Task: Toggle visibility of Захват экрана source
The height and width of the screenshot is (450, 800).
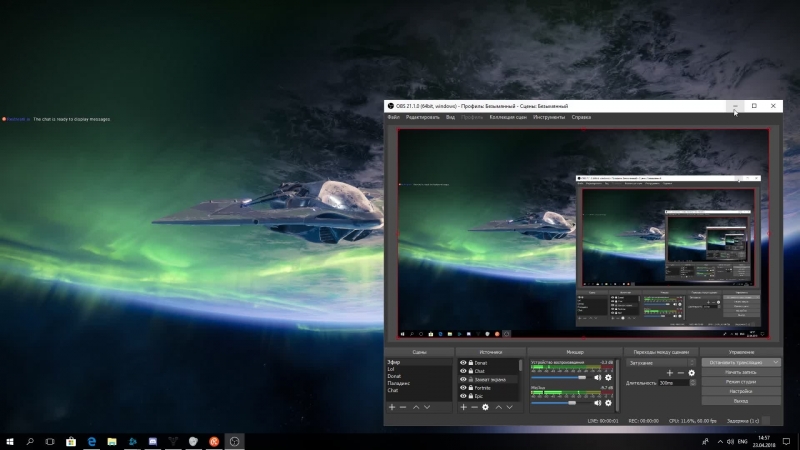Action: (463, 380)
